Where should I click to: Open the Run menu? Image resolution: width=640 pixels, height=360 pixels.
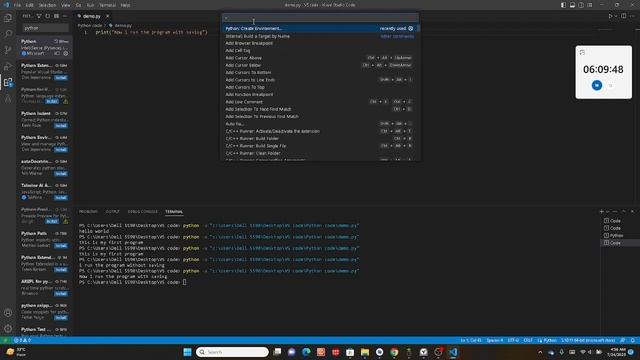pyautogui.click(x=90, y=5)
